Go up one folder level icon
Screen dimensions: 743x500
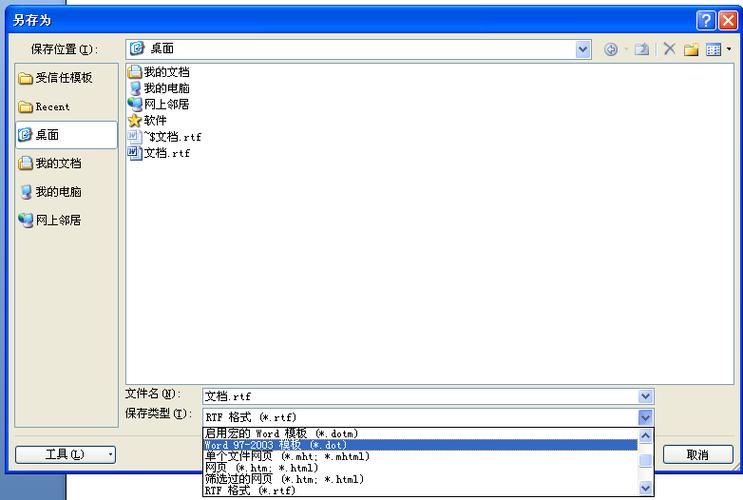tap(642, 49)
